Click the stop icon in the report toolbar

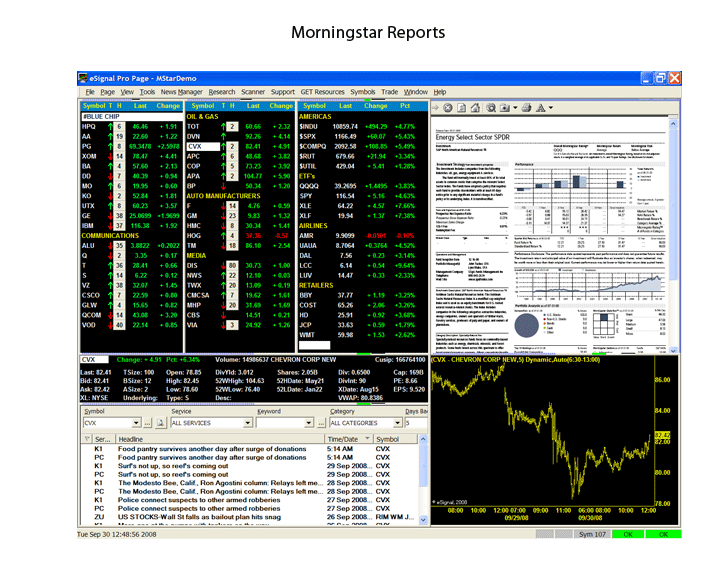pos(448,108)
